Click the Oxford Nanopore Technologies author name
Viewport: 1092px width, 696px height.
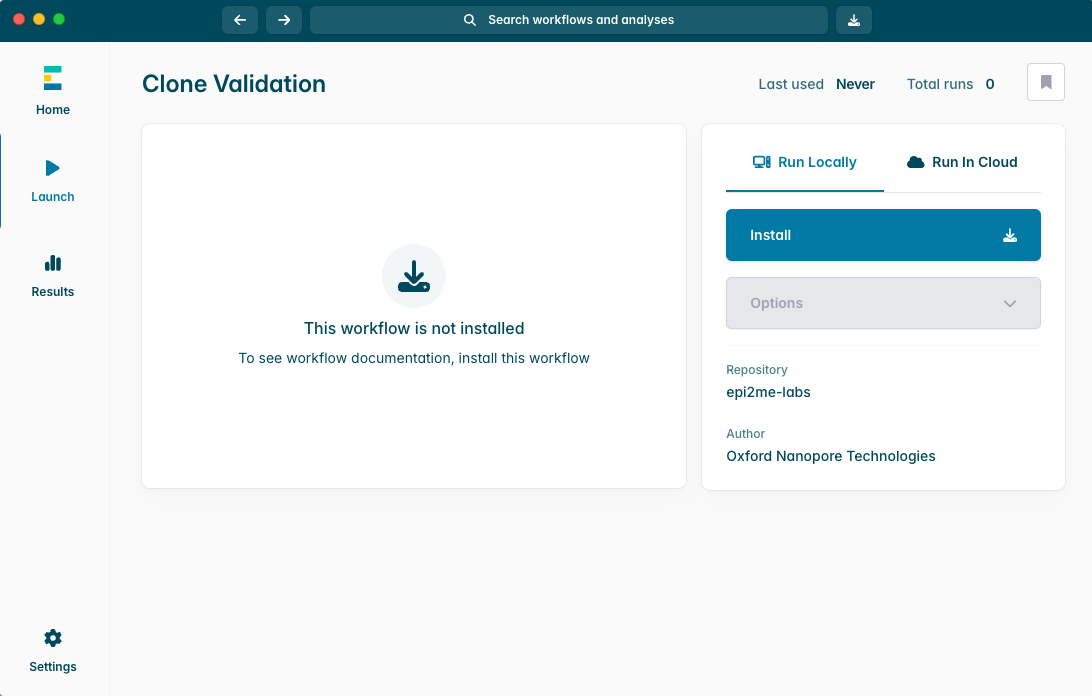830,455
